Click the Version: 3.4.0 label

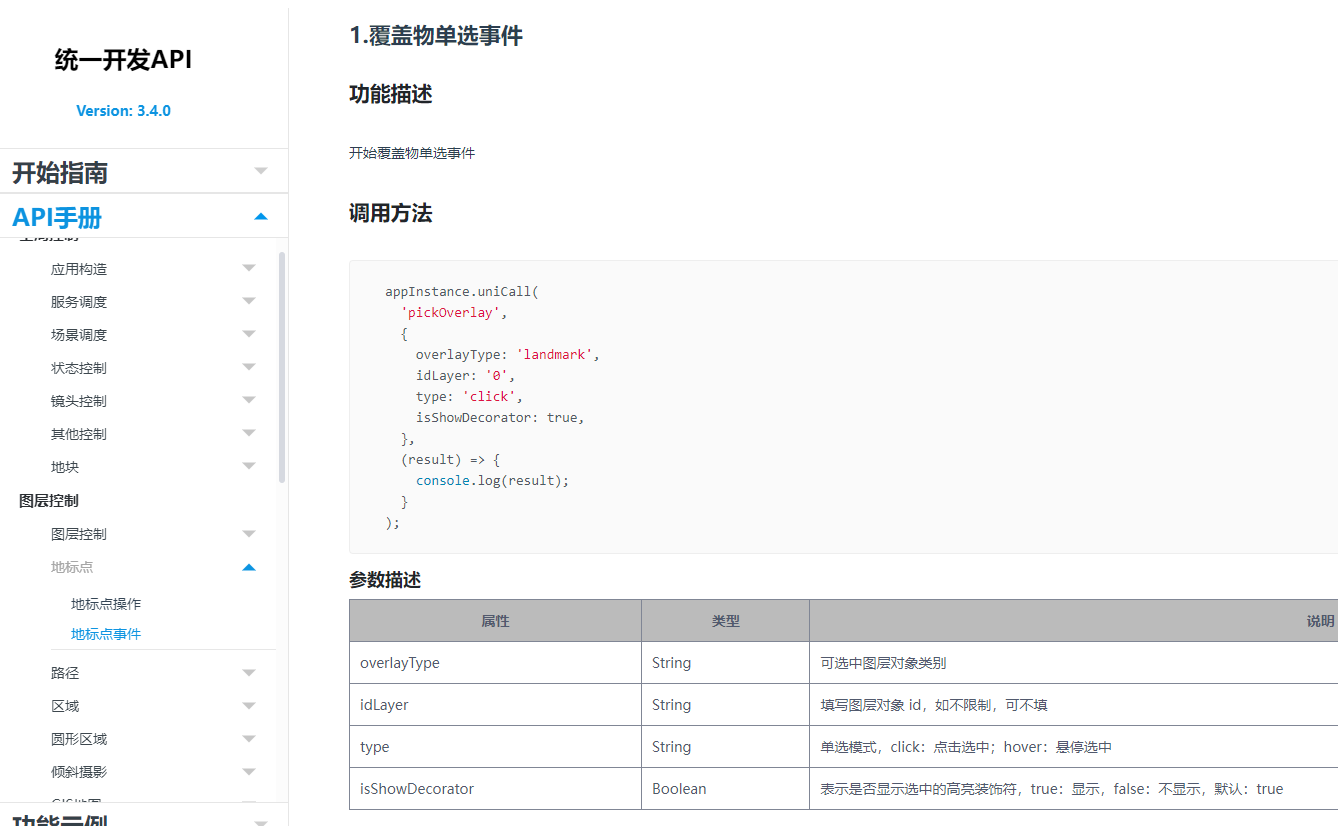(x=123, y=111)
